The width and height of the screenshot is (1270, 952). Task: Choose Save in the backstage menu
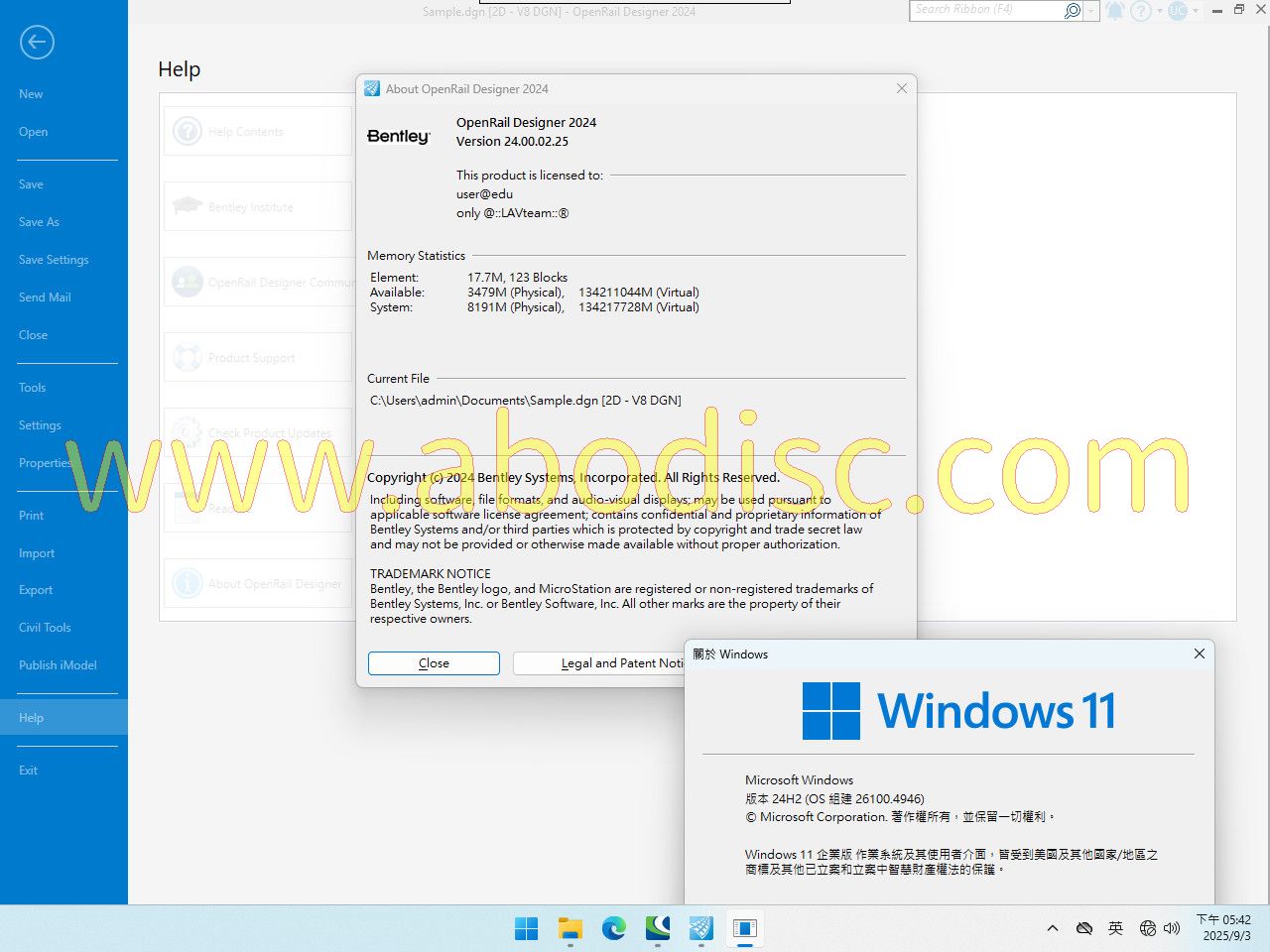pyautogui.click(x=31, y=184)
